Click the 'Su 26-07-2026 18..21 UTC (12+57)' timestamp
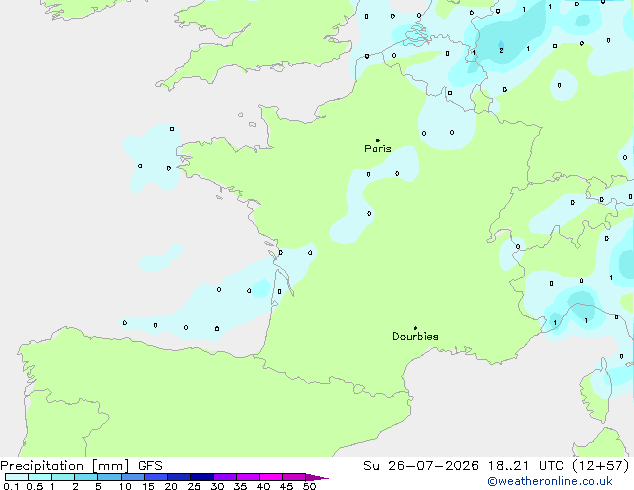 [496, 466]
